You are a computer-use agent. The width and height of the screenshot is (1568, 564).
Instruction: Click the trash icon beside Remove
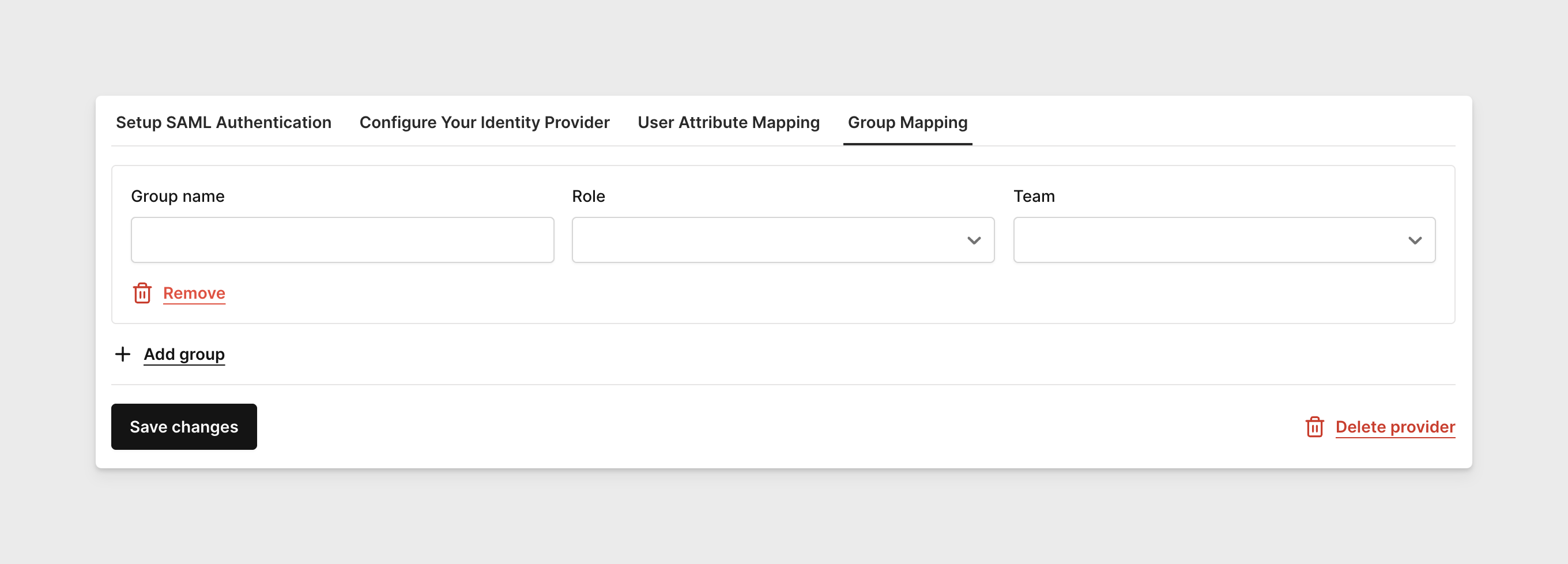[142, 293]
